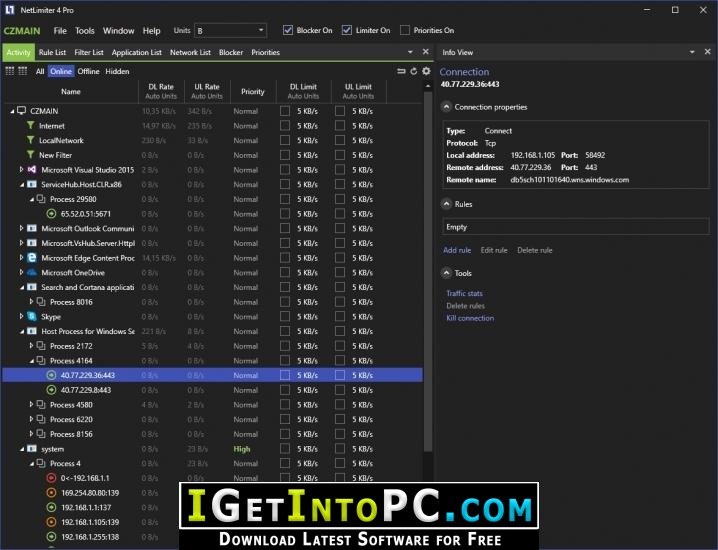The height and width of the screenshot is (550, 718).
Task: Enable the Priorities On checkbox
Action: [405, 30]
